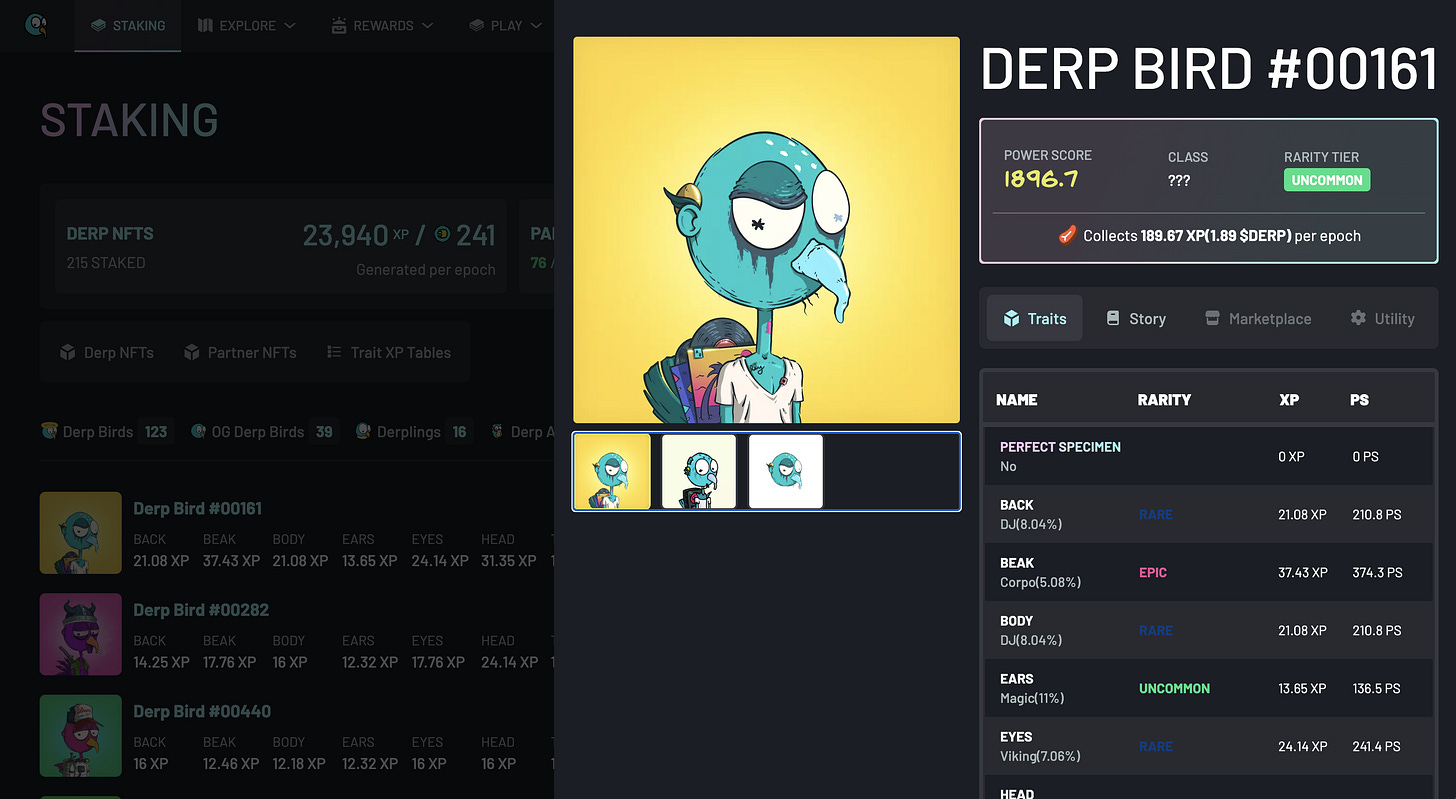Click the large Derp Bird artwork image

coord(766,230)
